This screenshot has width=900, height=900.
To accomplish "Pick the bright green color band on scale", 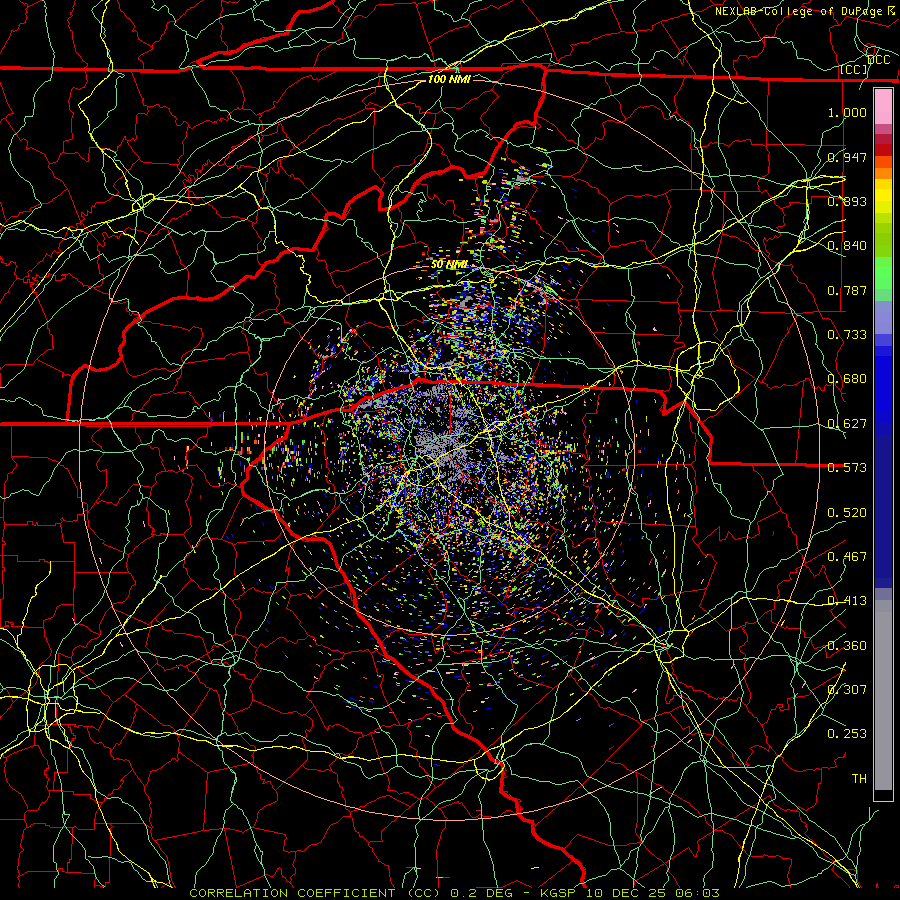I will pos(883,273).
